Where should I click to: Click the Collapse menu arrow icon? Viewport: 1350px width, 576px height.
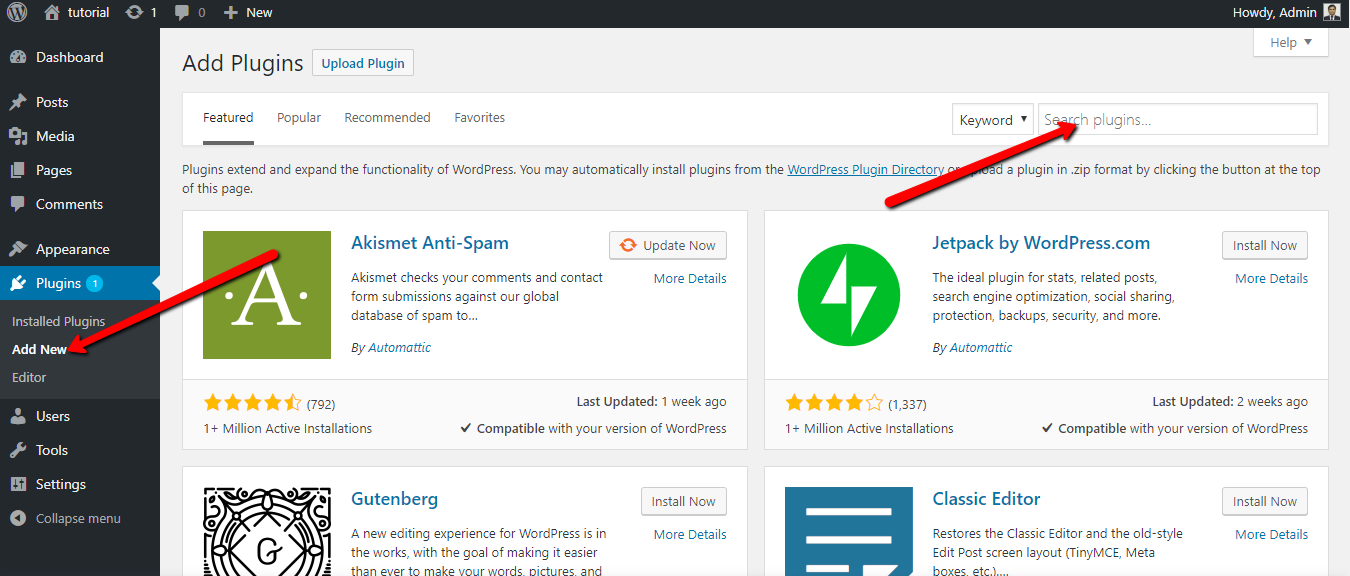(x=18, y=518)
